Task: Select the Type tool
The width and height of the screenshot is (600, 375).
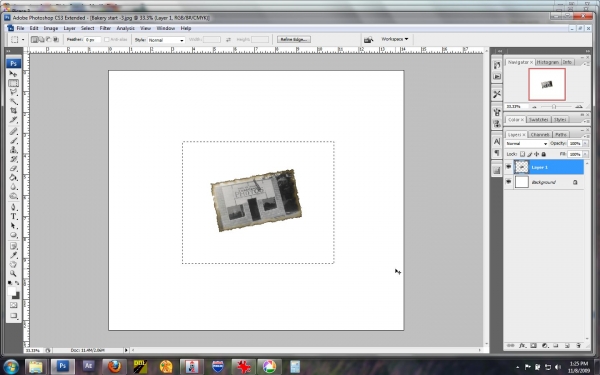Action: pyautogui.click(x=13, y=216)
